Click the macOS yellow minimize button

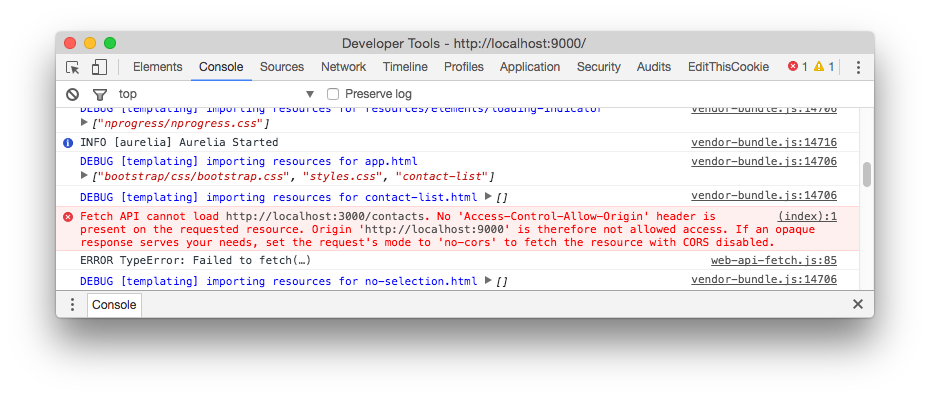pyautogui.click(x=90, y=43)
